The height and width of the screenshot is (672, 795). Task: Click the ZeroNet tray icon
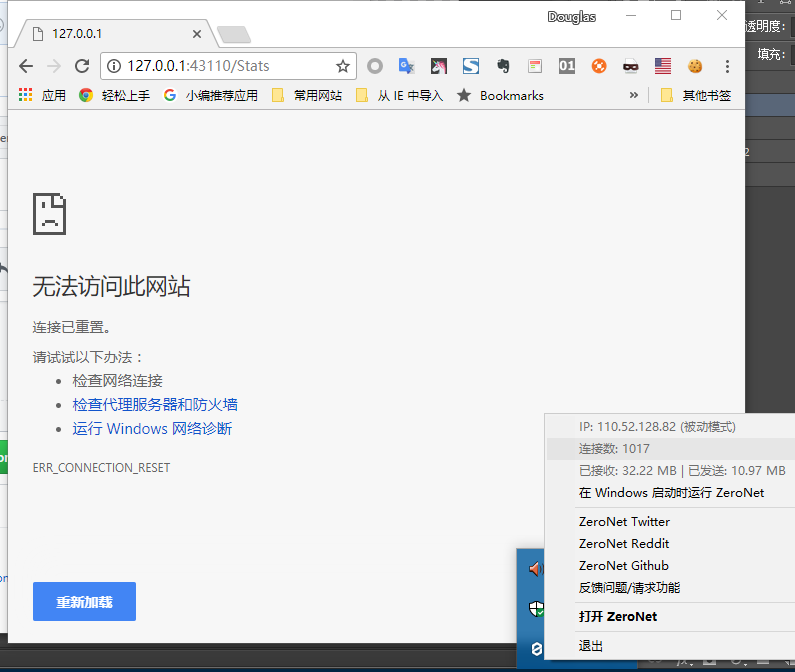point(536,649)
